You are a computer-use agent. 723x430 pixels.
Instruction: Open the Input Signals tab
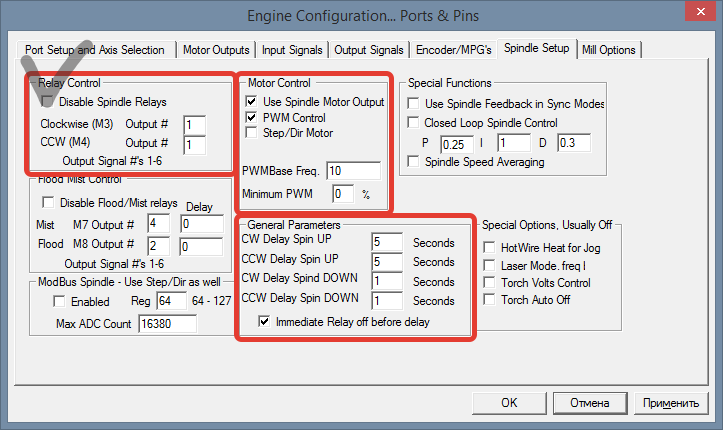click(292, 49)
